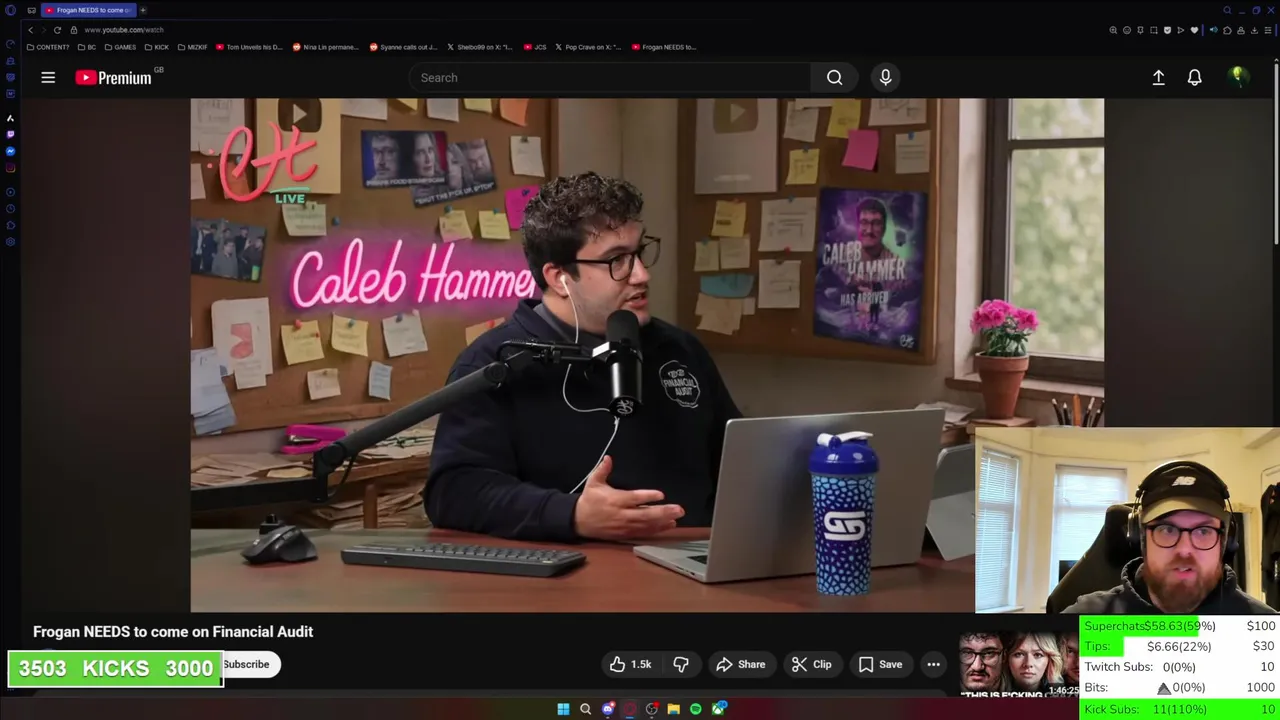This screenshot has height=720, width=1280.
Task: Click the video title text
Action: point(173,631)
